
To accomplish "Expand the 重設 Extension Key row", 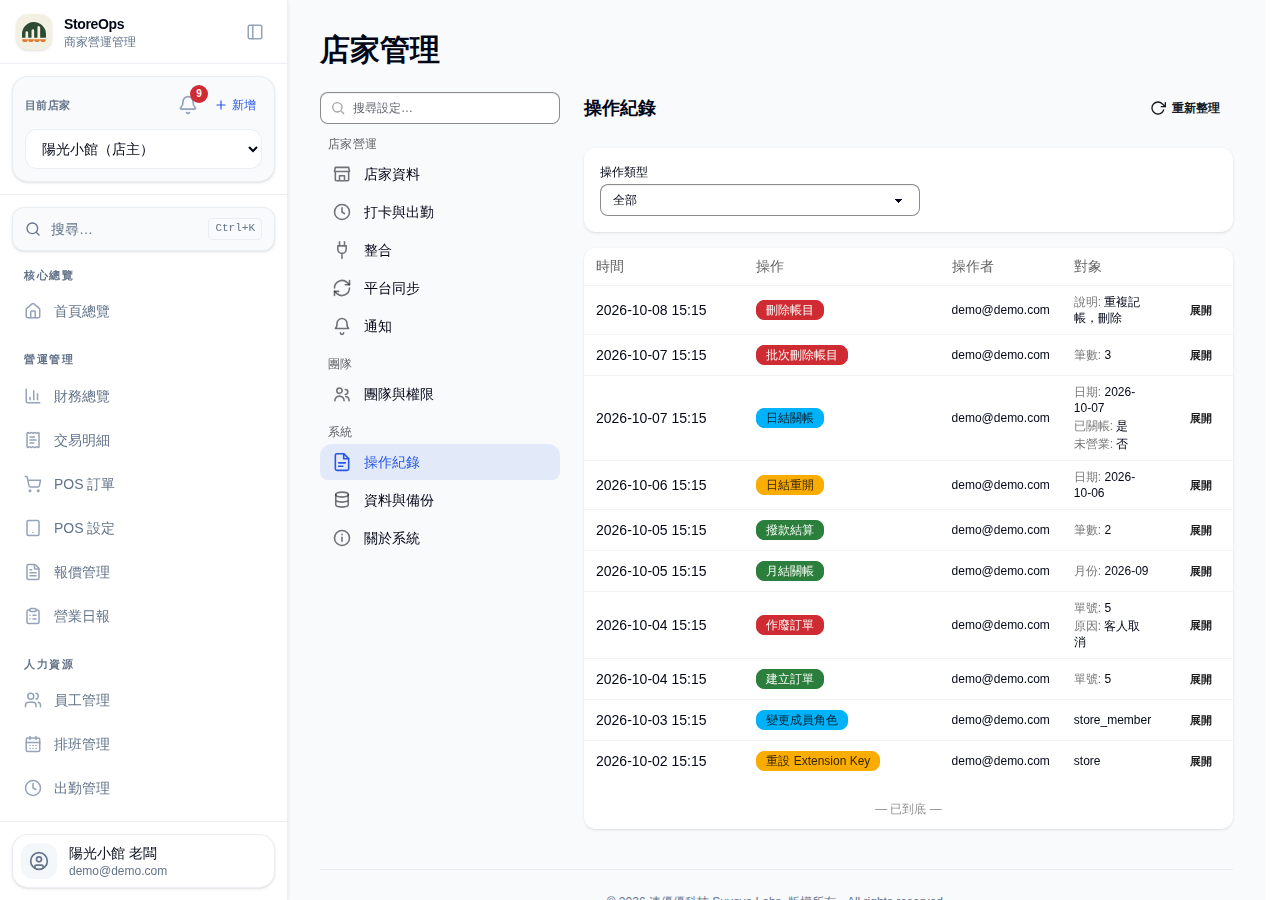I will pos(1200,761).
